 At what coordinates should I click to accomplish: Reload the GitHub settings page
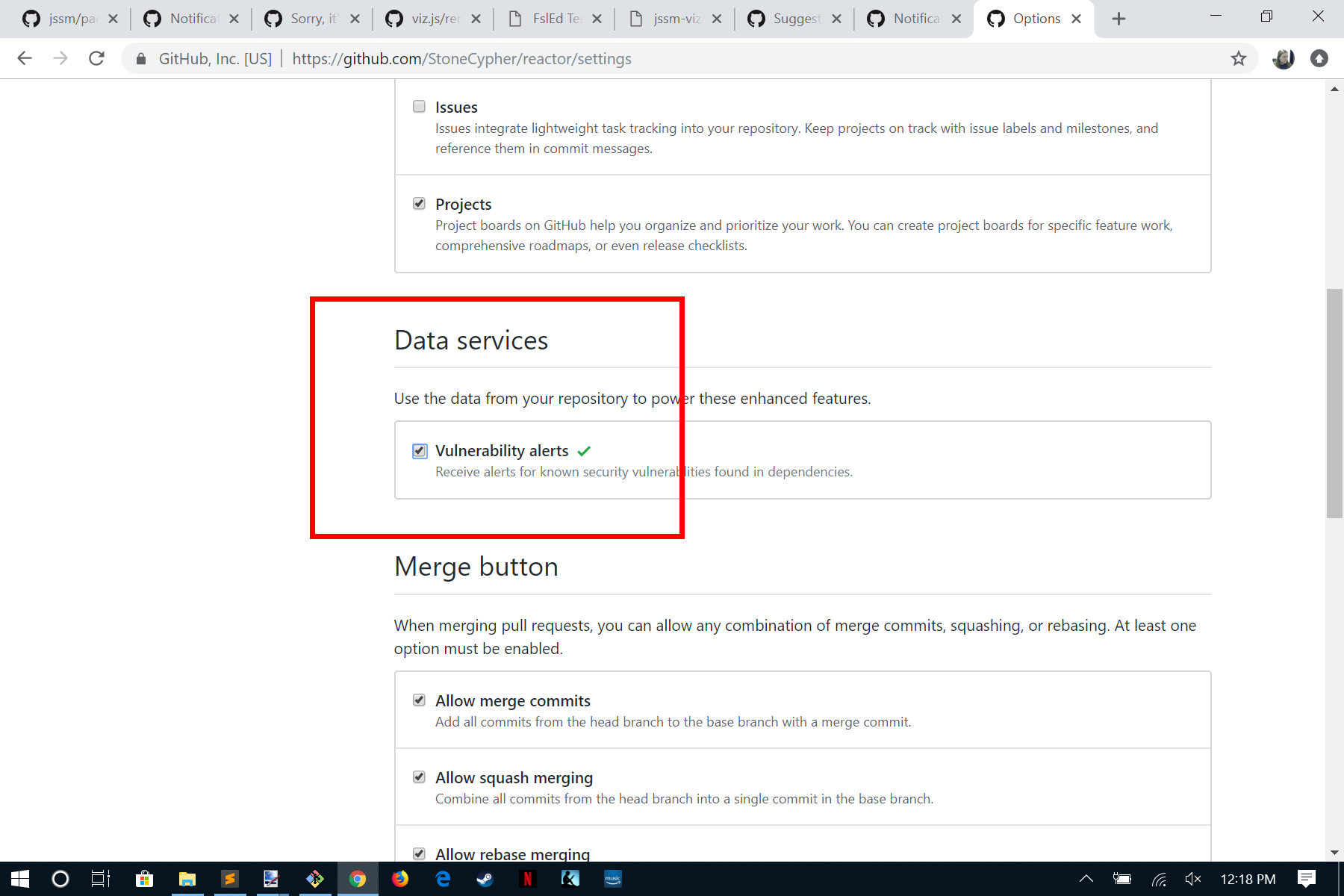[96, 58]
